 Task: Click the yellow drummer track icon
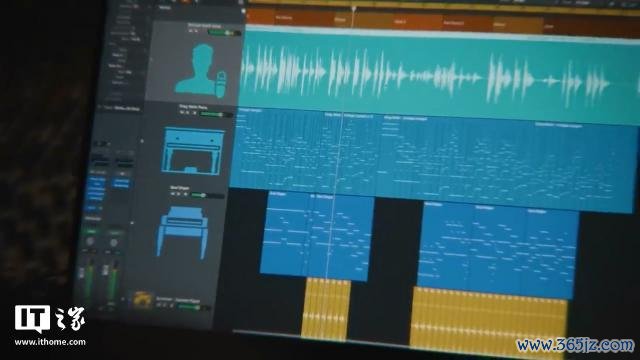tap(142, 300)
